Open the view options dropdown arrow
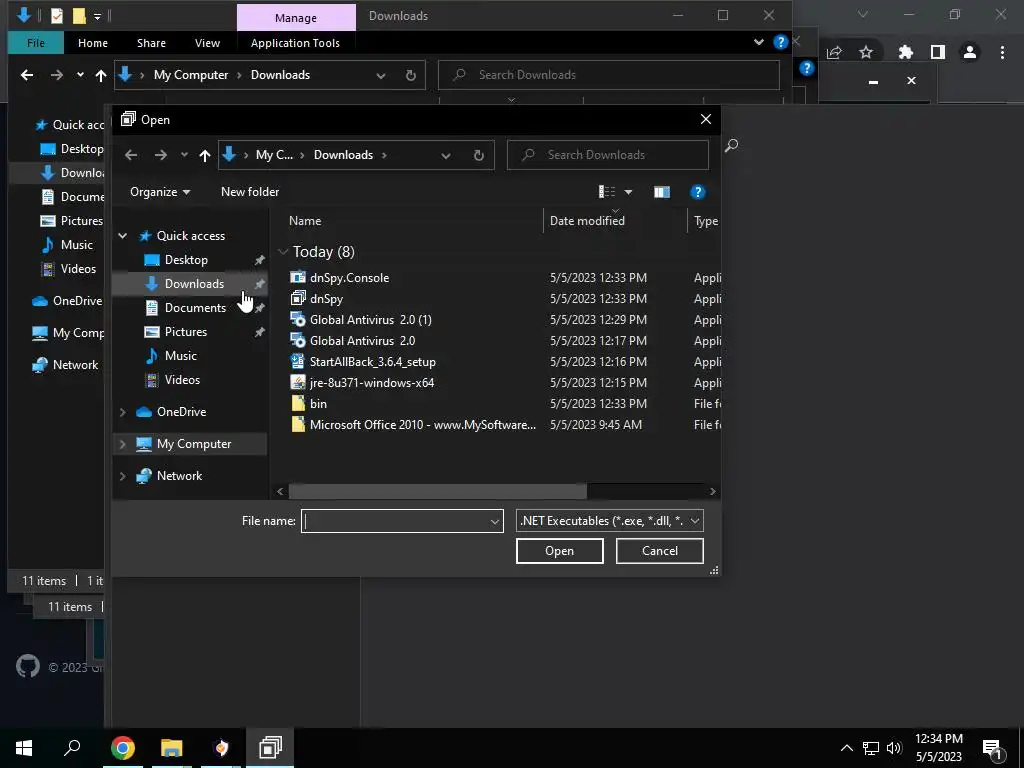 point(628,192)
